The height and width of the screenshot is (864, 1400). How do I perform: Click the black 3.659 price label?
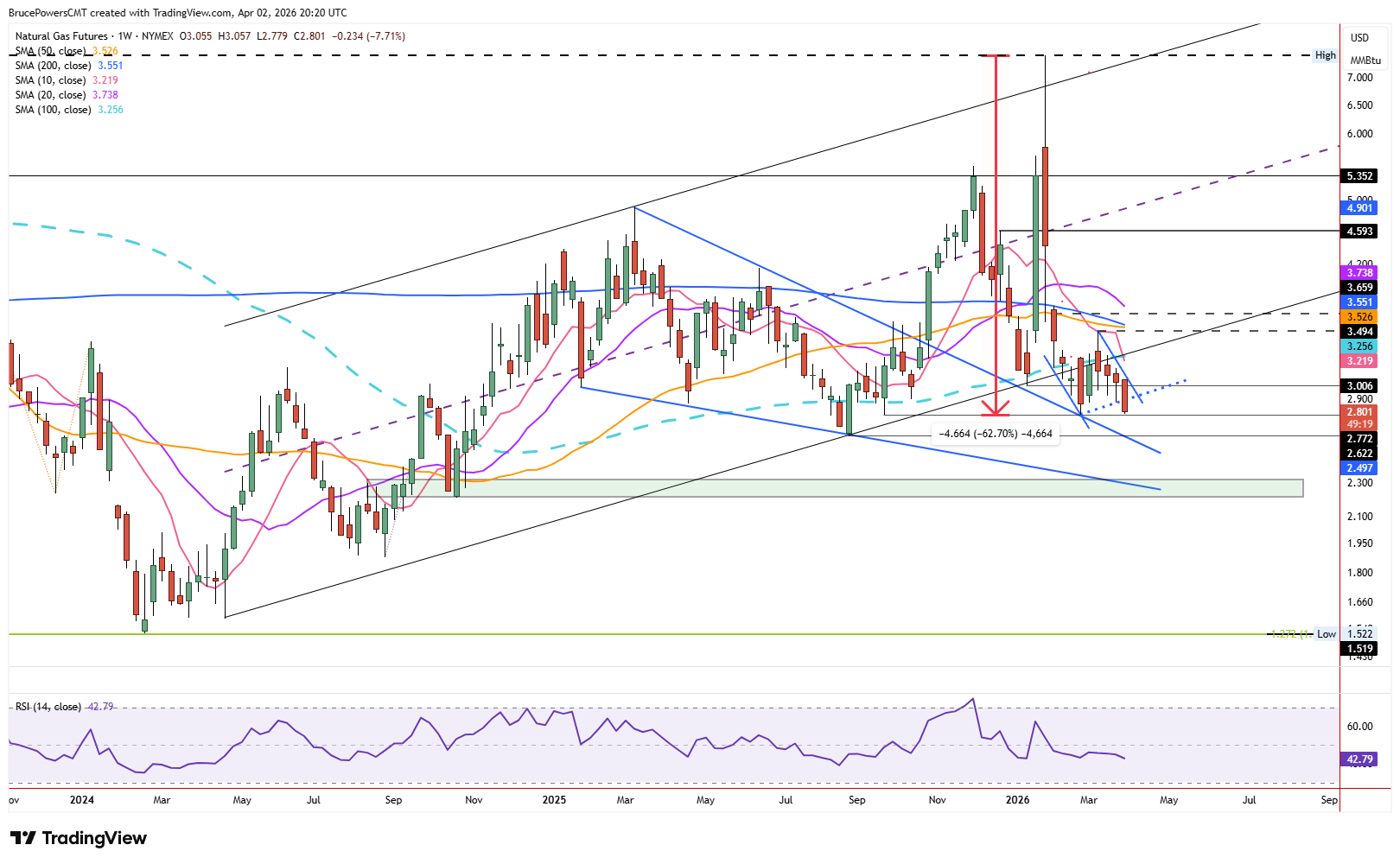1359,288
